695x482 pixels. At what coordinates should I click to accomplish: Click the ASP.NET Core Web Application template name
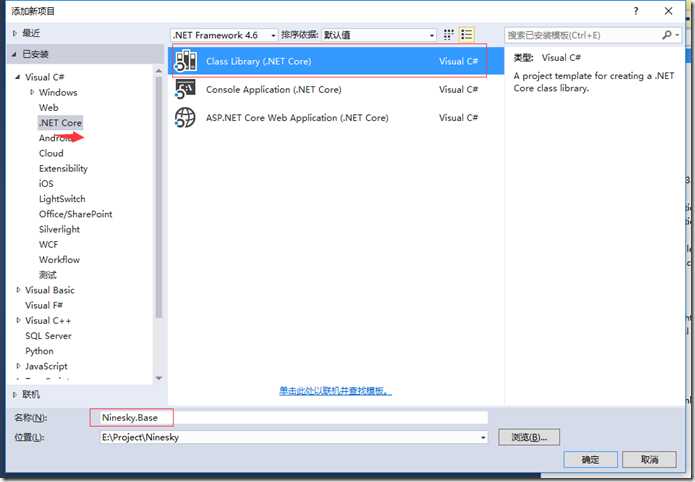297,118
